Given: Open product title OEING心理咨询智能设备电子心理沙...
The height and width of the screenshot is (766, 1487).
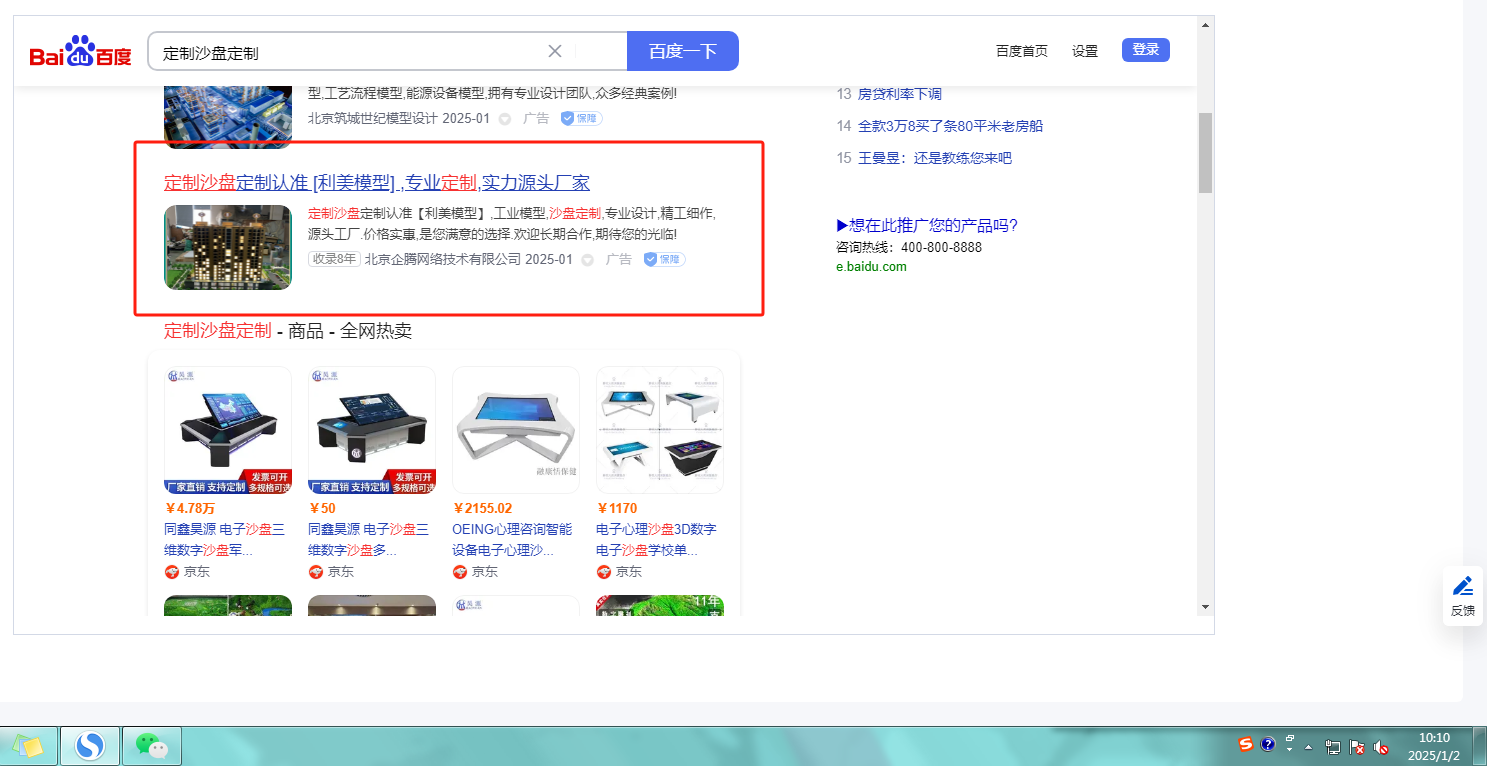Looking at the screenshot, I should [512, 540].
